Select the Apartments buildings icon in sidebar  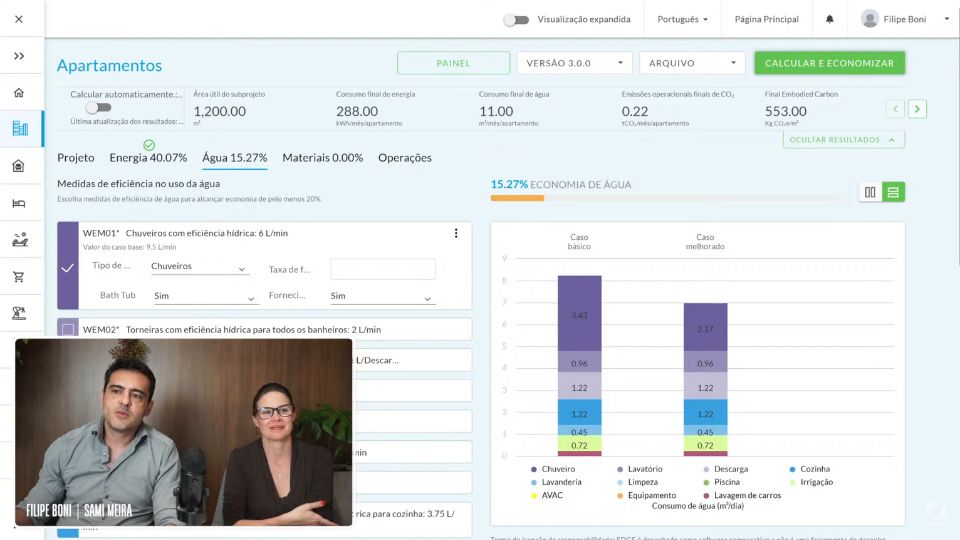[x=19, y=128]
